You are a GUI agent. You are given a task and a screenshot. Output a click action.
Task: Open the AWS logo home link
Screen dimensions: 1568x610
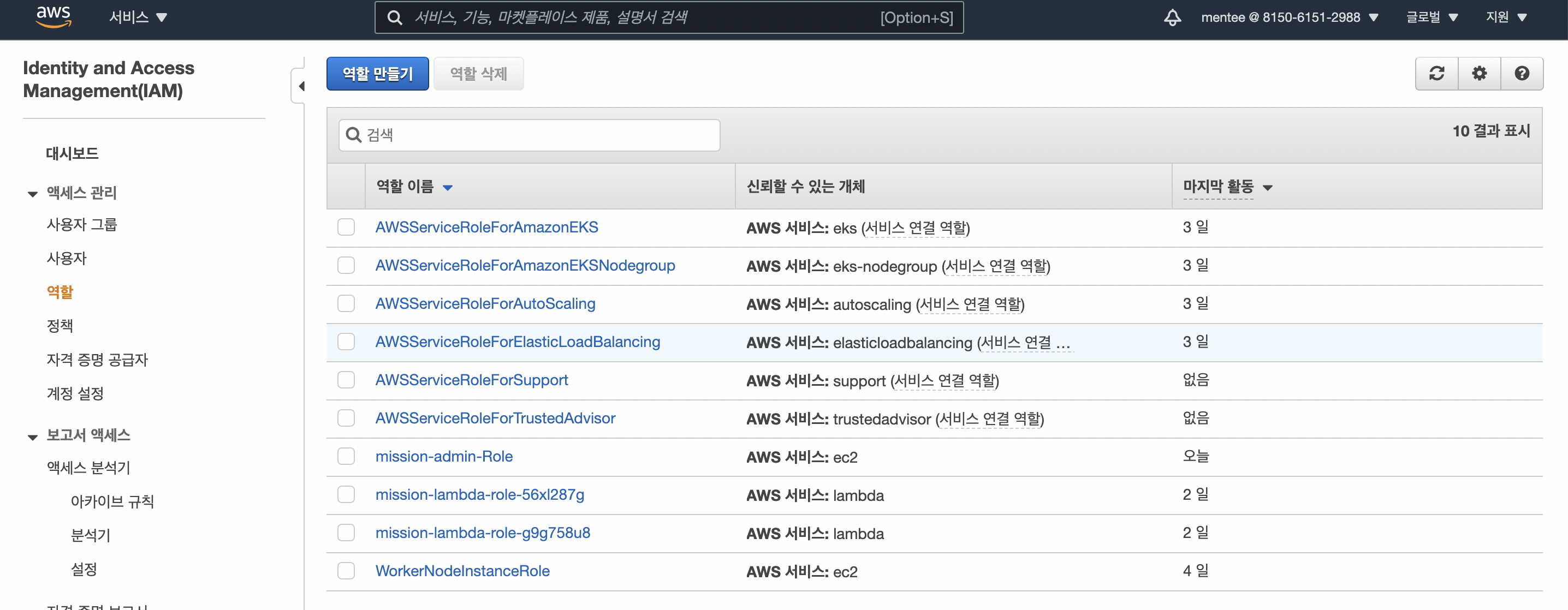click(x=54, y=17)
